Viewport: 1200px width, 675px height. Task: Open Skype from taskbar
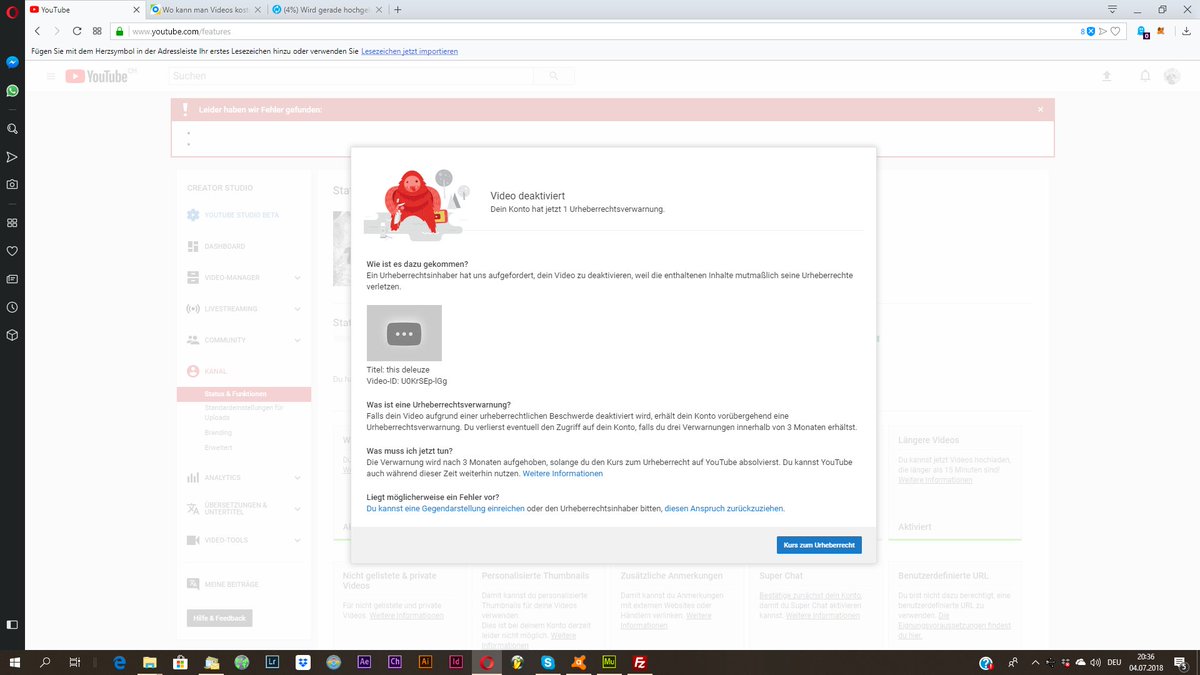(x=548, y=662)
